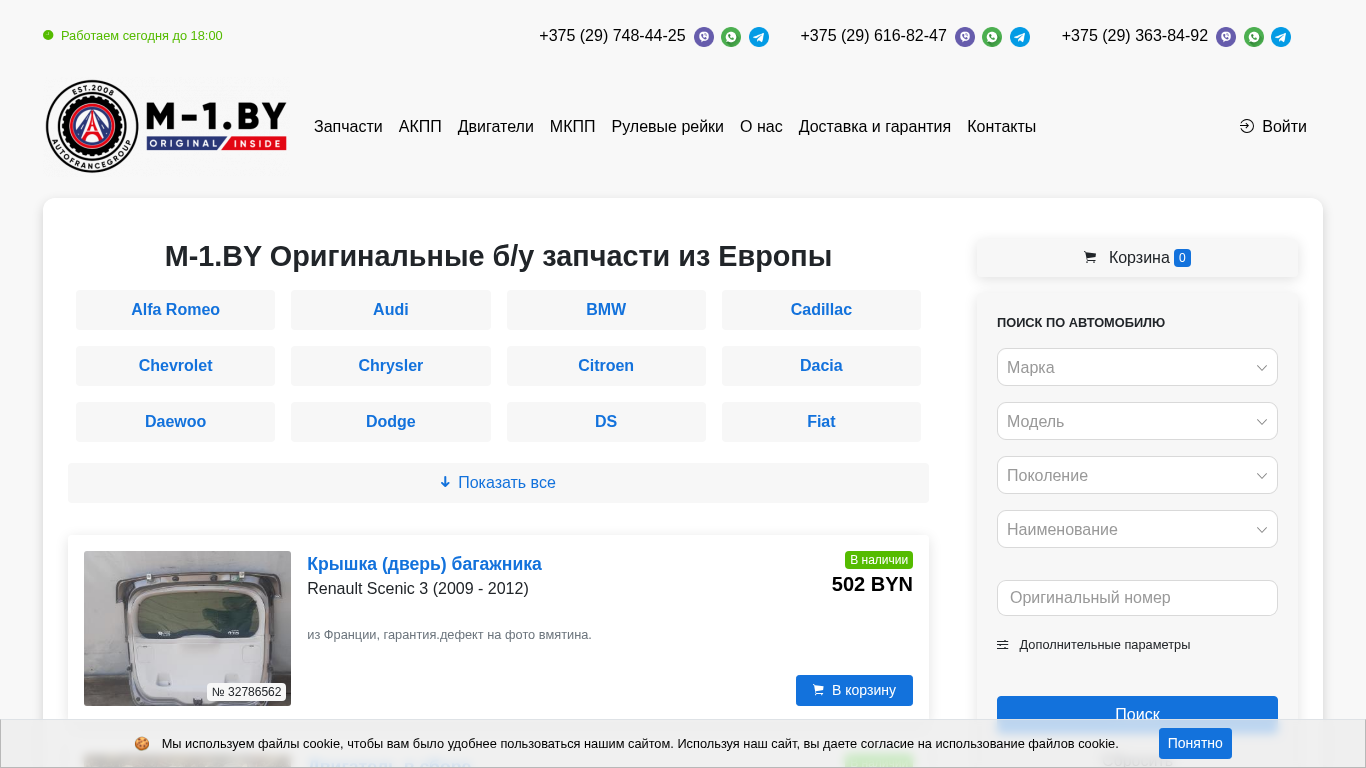Select the Daewoo brand
The image size is (1366, 768).
pyautogui.click(x=175, y=422)
